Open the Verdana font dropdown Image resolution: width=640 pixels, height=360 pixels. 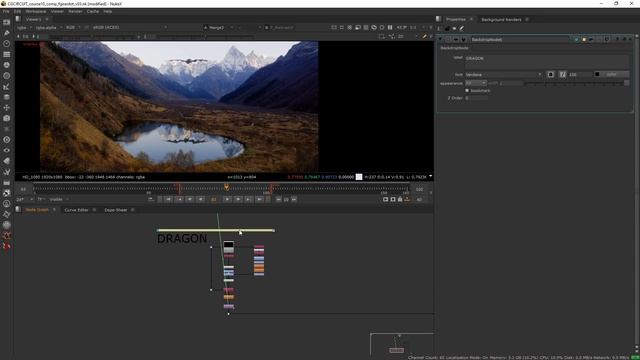point(504,74)
